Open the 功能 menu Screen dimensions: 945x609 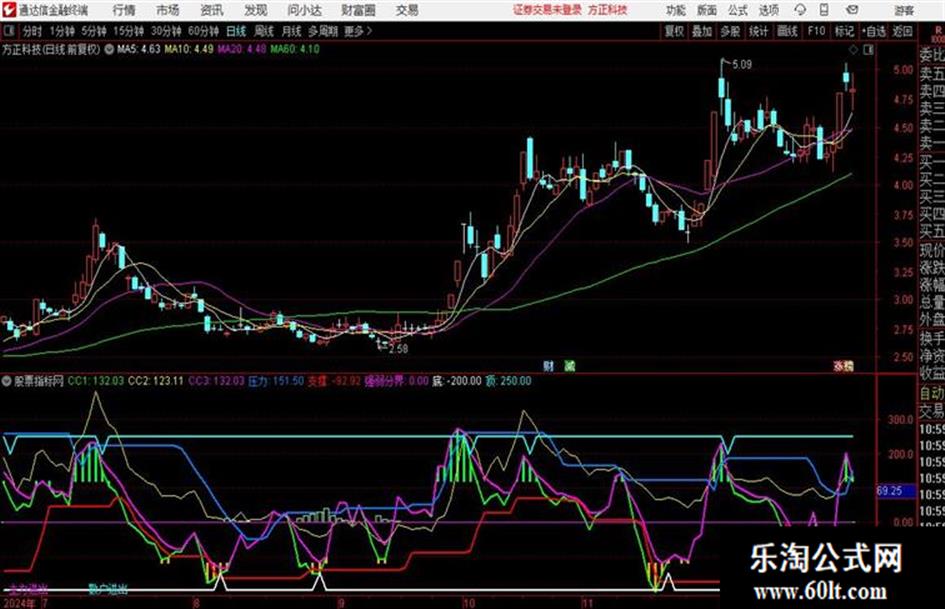pyautogui.click(x=676, y=10)
